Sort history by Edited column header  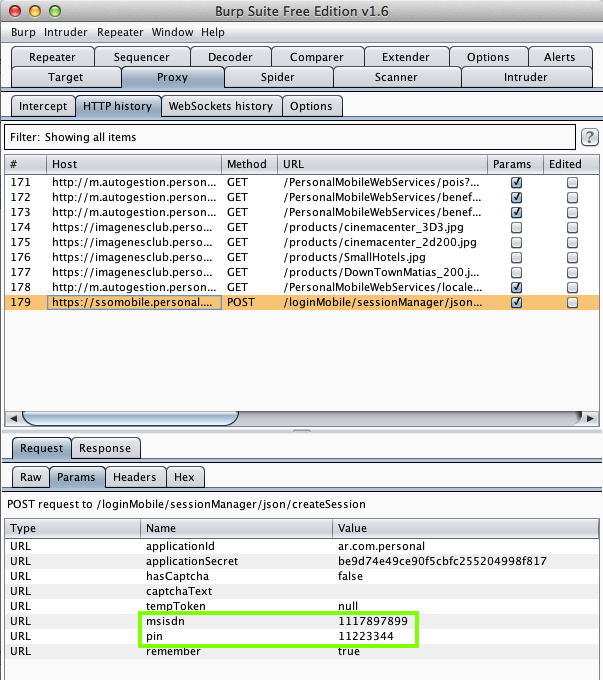point(571,164)
